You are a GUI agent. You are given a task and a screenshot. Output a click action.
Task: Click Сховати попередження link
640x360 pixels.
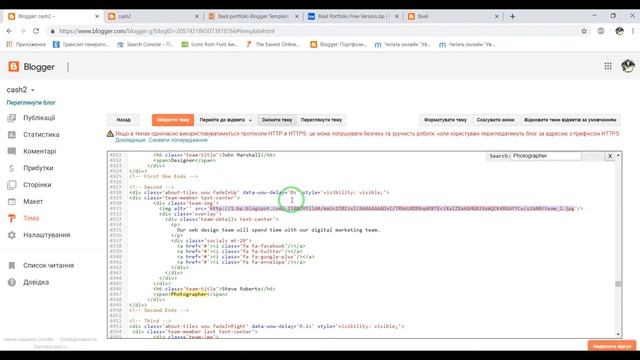(178, 140)
